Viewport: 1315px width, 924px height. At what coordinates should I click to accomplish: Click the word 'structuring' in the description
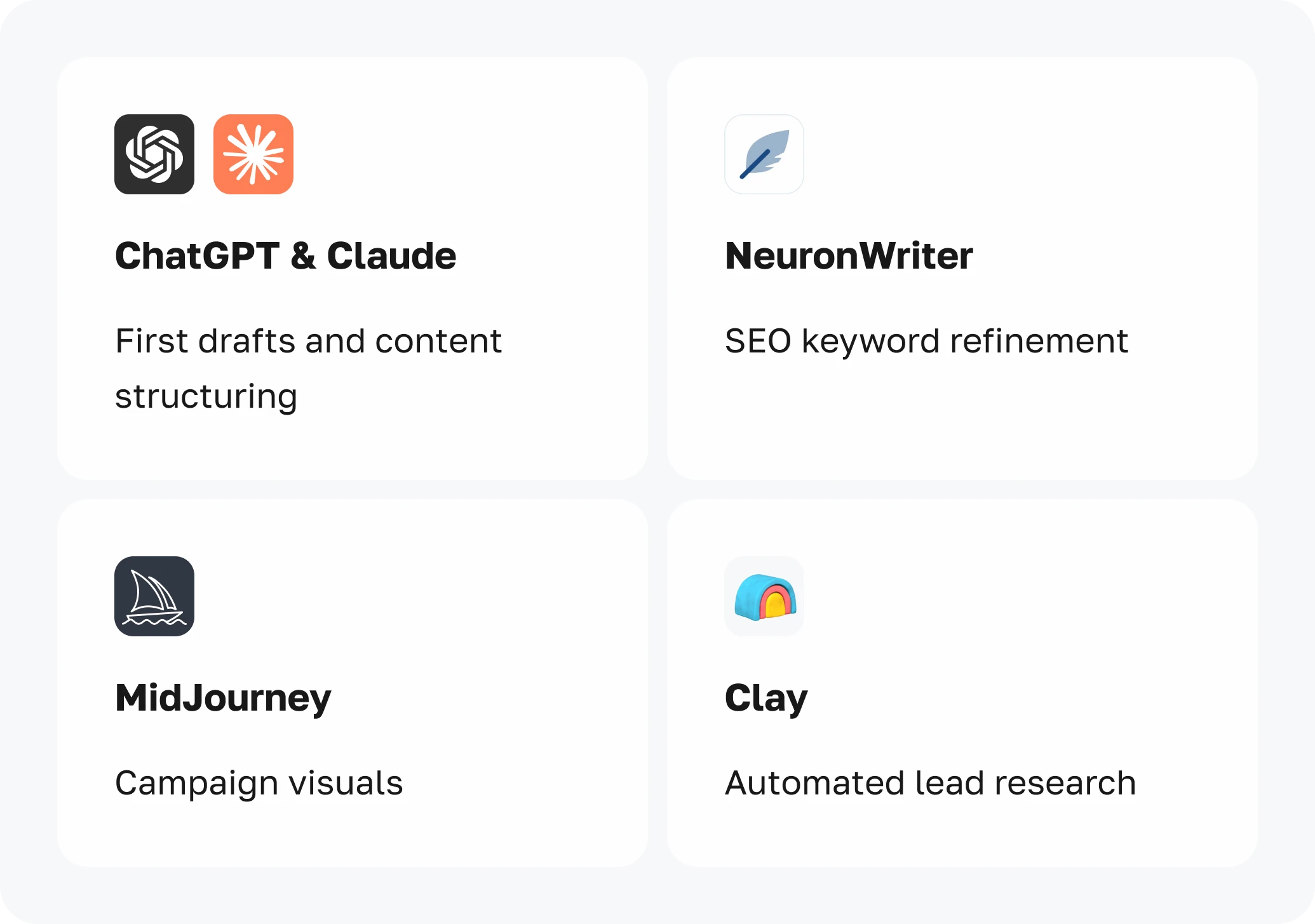coord(206,396)
